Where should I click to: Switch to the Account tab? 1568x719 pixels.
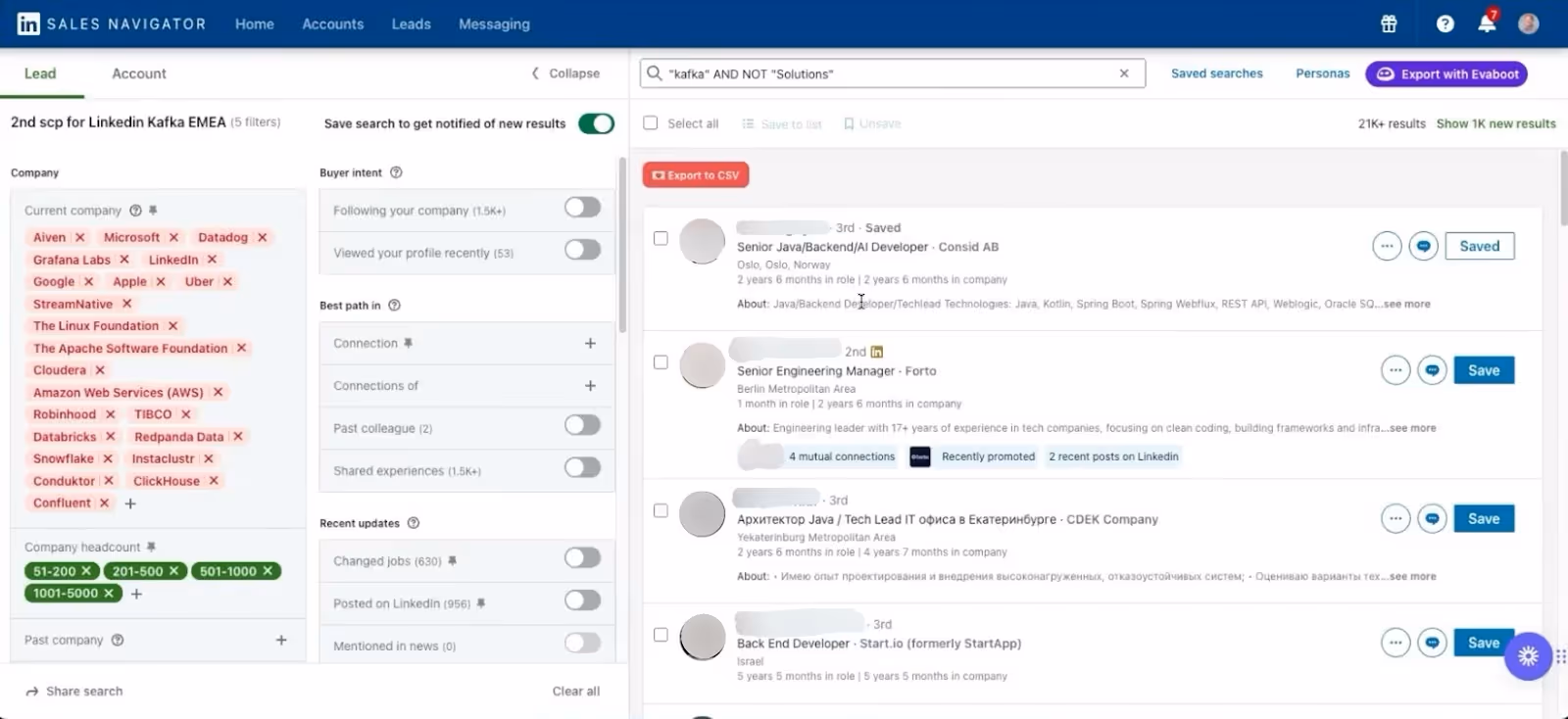point(139,73)
